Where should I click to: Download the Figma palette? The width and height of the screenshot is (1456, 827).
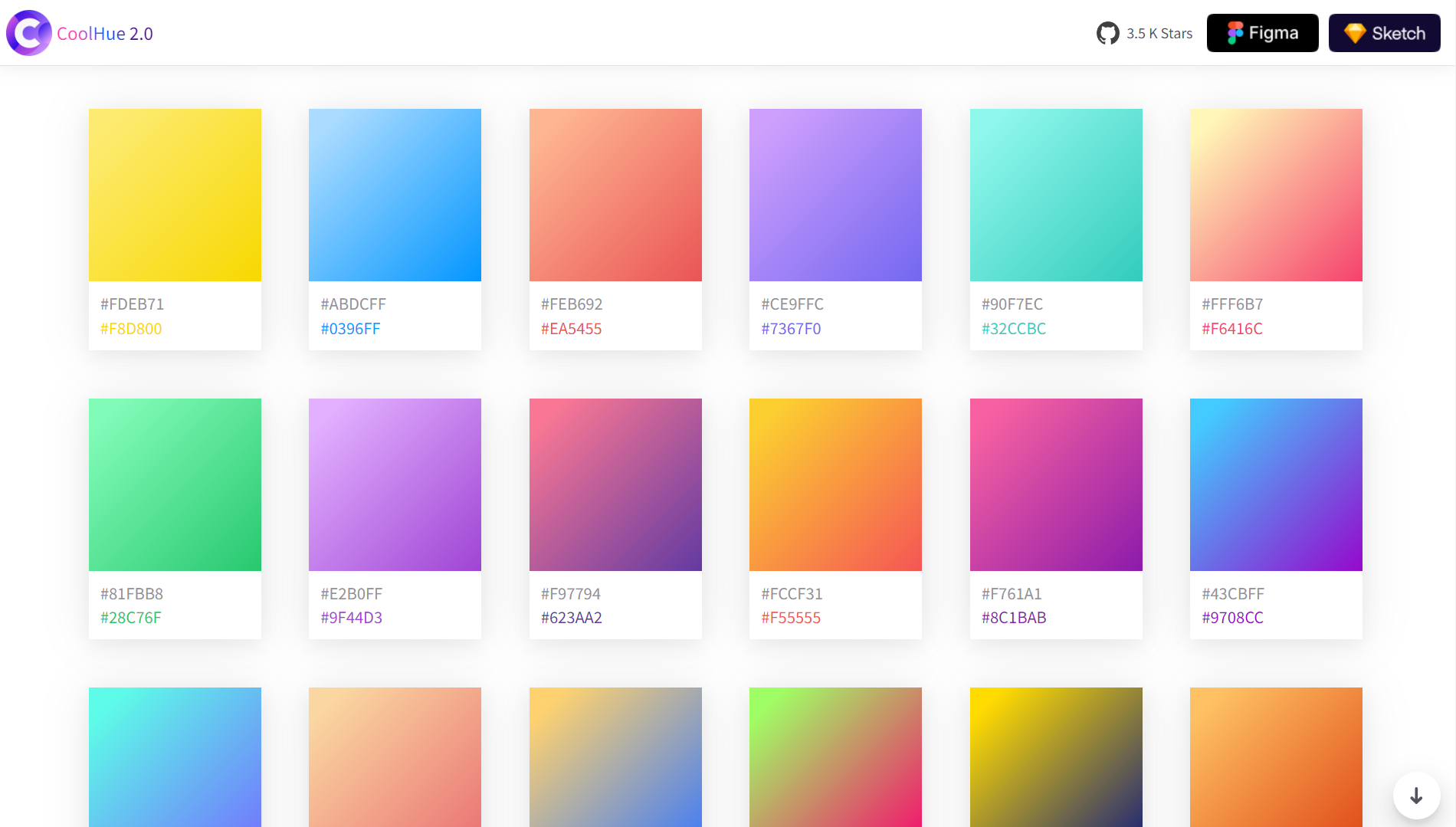pos(1262,33)
